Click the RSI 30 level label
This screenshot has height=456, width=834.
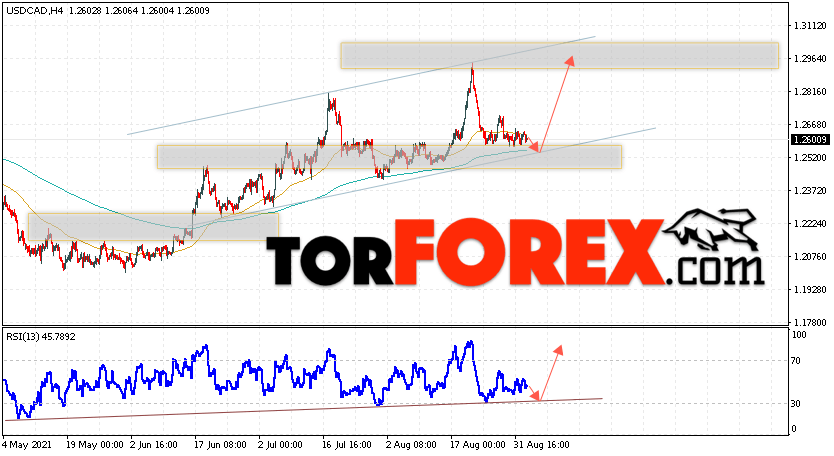tap(796, 403)
